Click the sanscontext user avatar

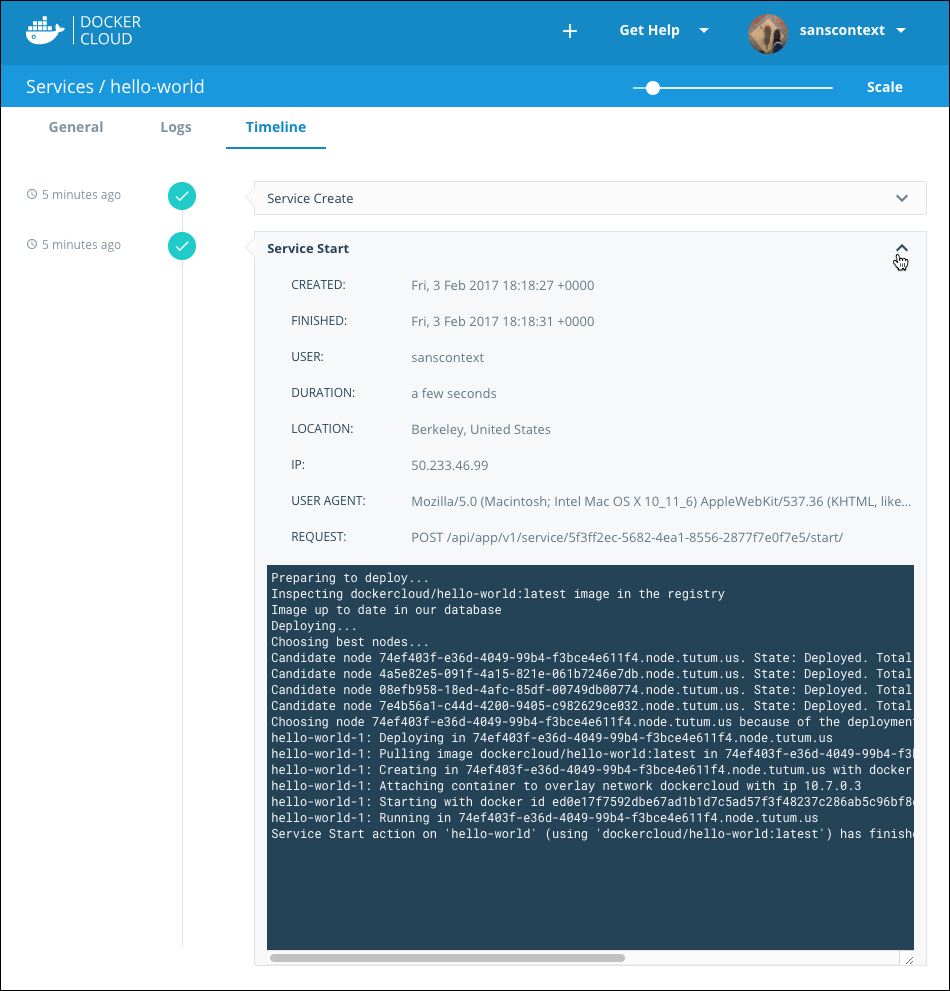(768, 31)
